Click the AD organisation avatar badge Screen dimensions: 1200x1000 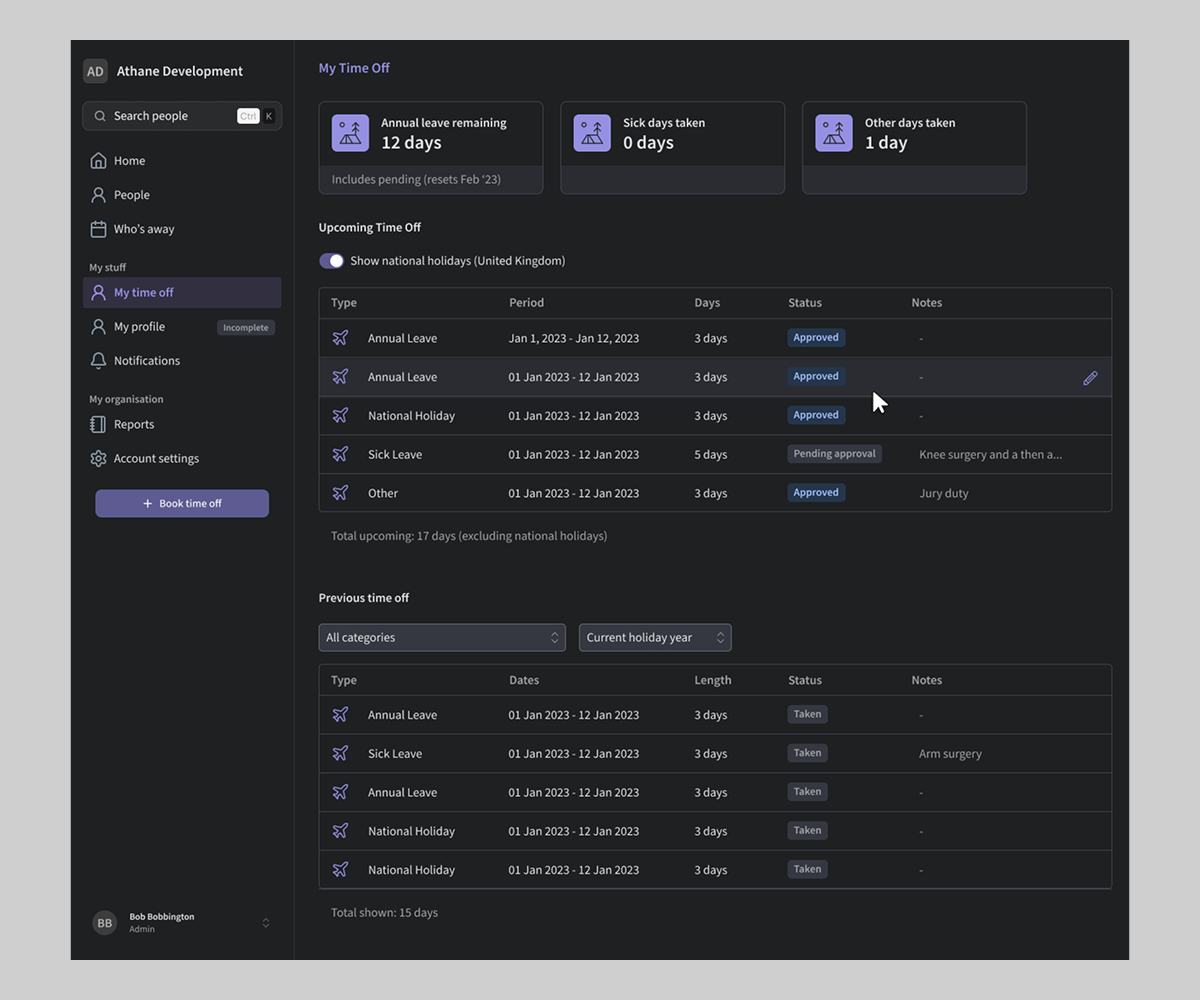95,71
